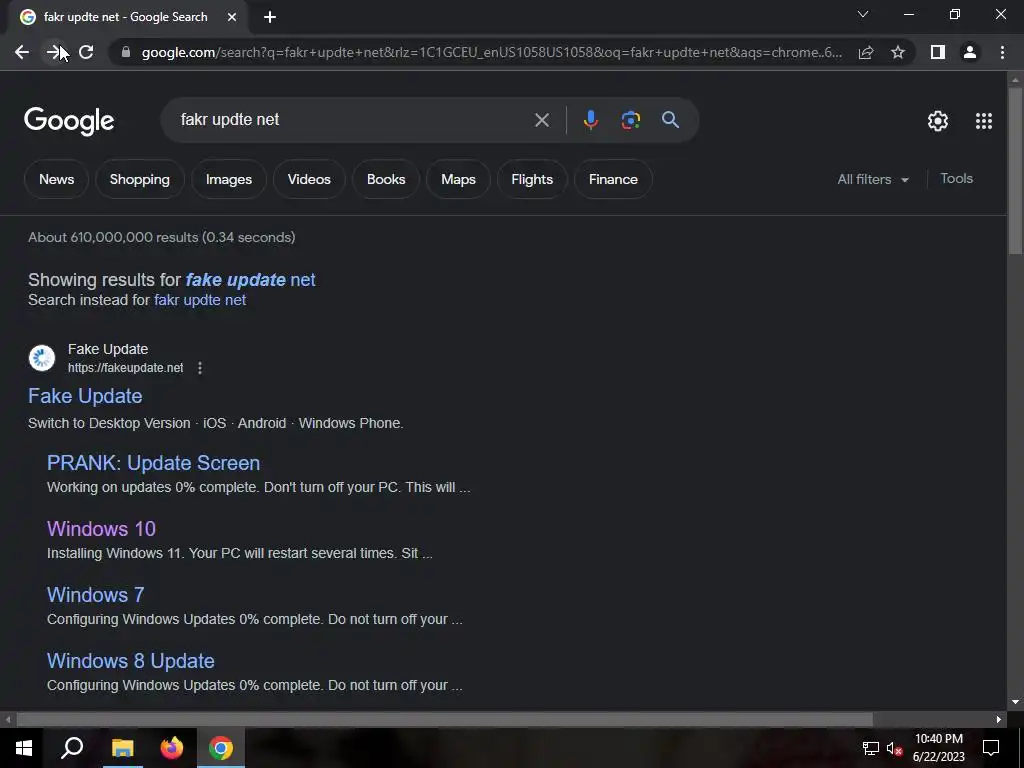This screenshot has width=1024, height=768.
Task: Click the magnifier search button
Action: click(670, 120)
